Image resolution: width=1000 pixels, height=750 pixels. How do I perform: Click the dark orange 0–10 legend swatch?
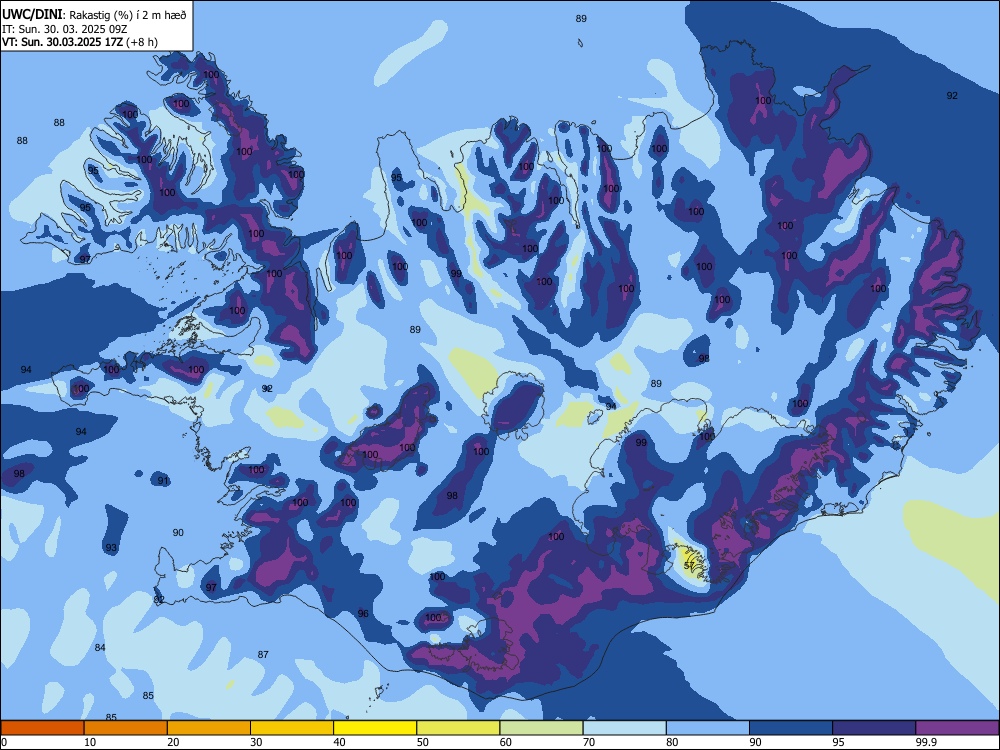pyautogui.click(x=42, y=728)
